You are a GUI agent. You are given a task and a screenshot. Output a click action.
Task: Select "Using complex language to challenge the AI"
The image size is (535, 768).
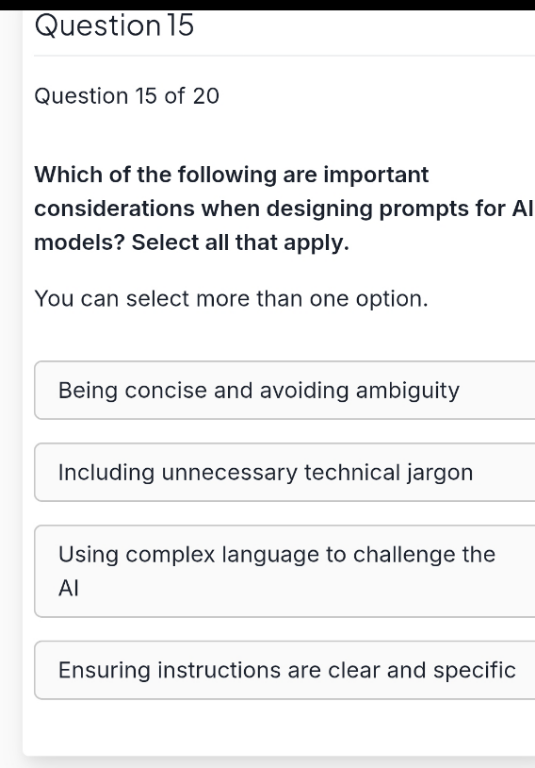point(285,571)
